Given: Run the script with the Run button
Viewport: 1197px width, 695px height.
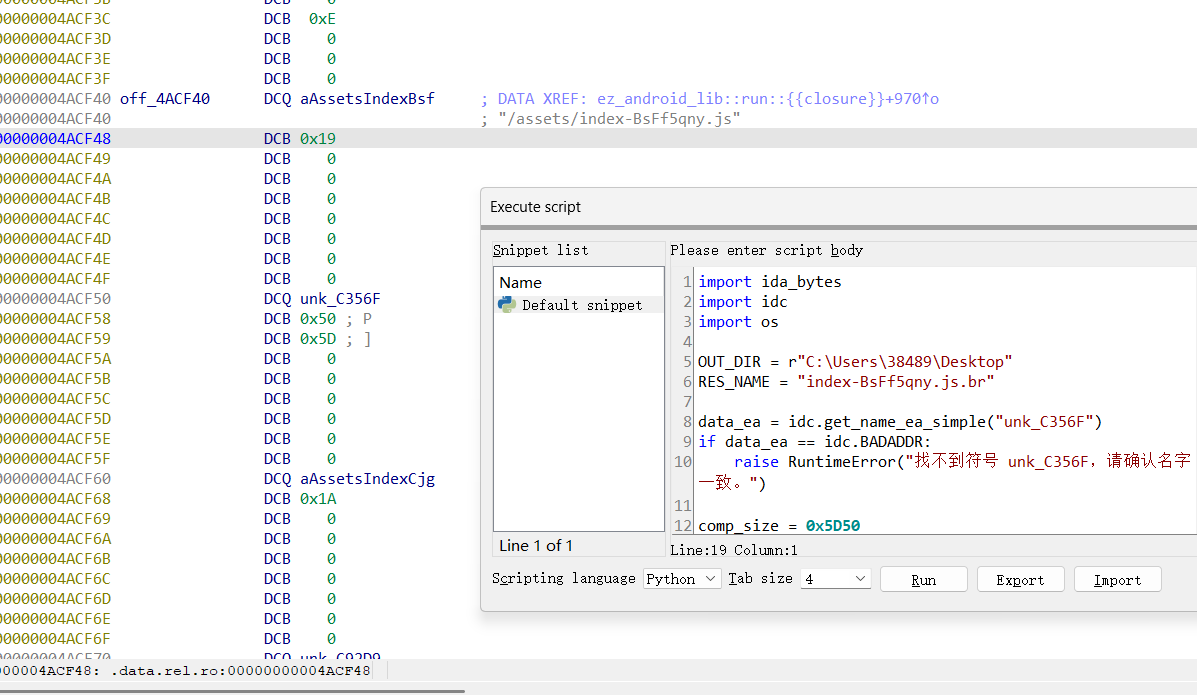Looking at the screenshot, I should (923, 580).
